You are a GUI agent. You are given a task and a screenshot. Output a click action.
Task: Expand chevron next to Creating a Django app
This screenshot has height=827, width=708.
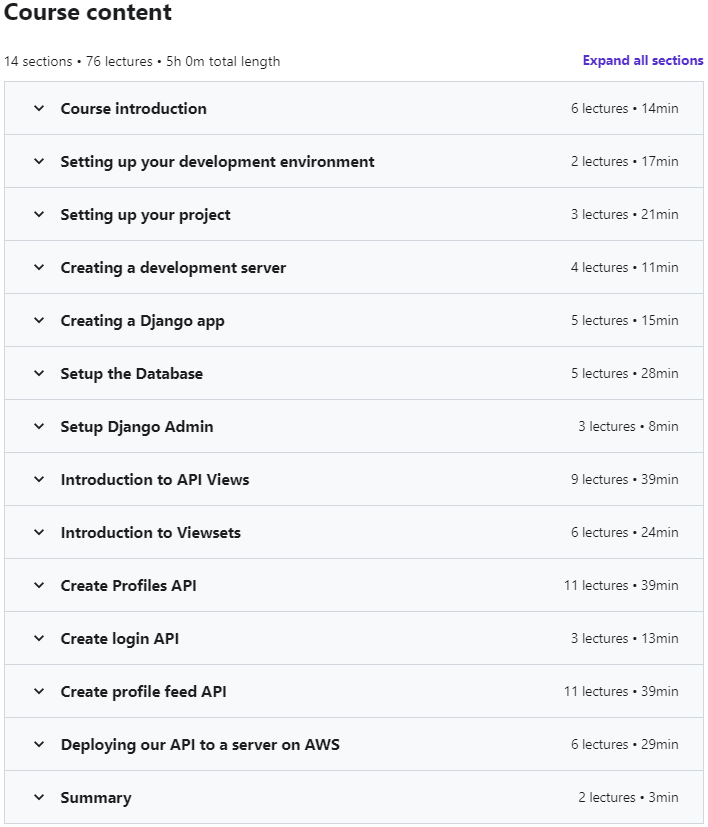tap(39, 321)
